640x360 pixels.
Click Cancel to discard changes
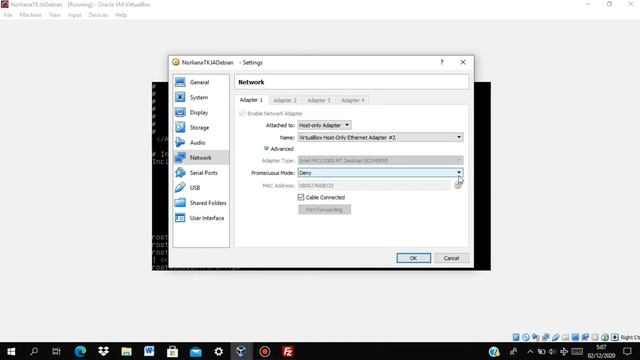point(451,258)
